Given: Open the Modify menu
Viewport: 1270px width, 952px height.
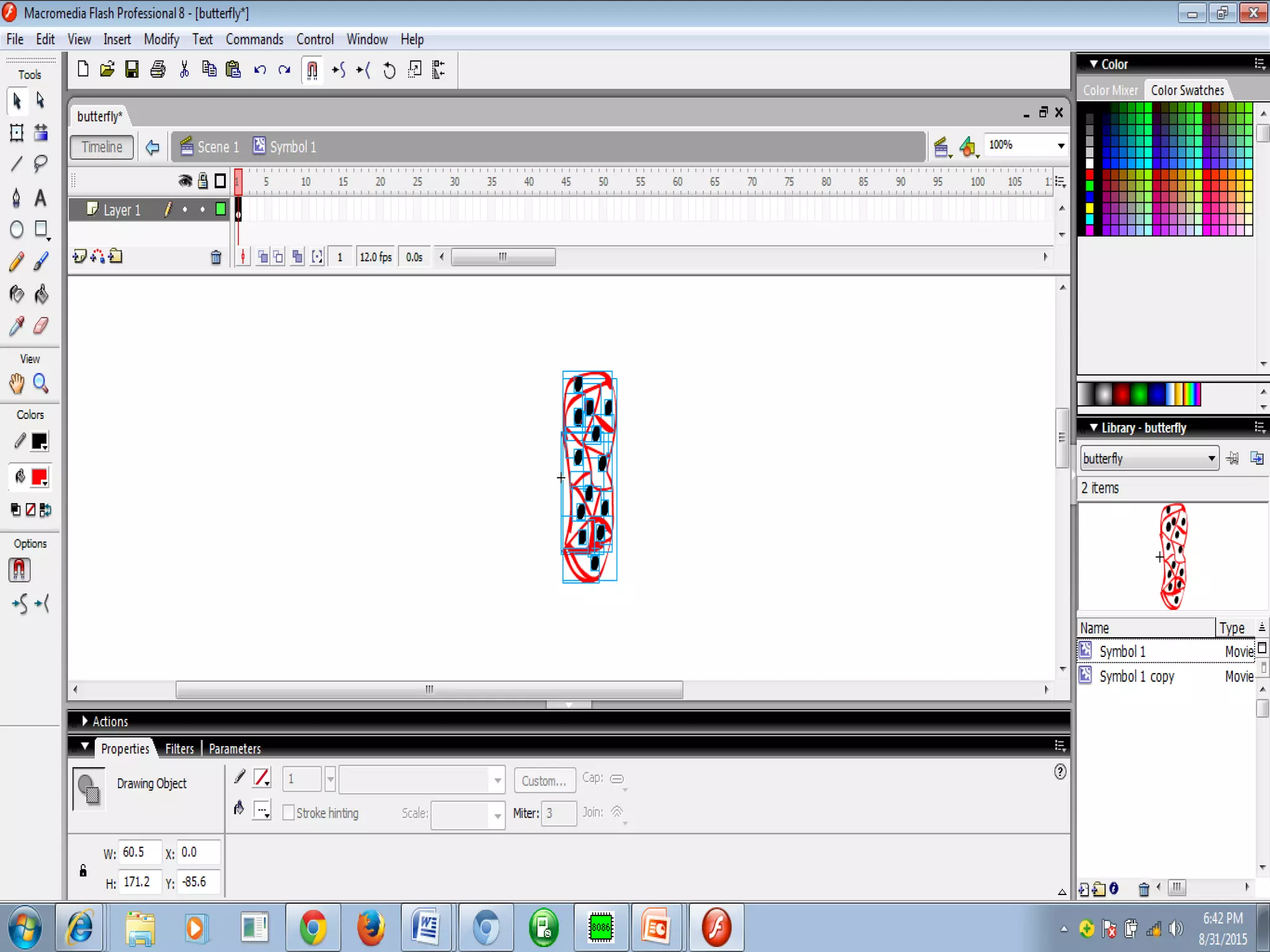Looking at the screenshot, I should pyautogui.click(x=161, y=40).
